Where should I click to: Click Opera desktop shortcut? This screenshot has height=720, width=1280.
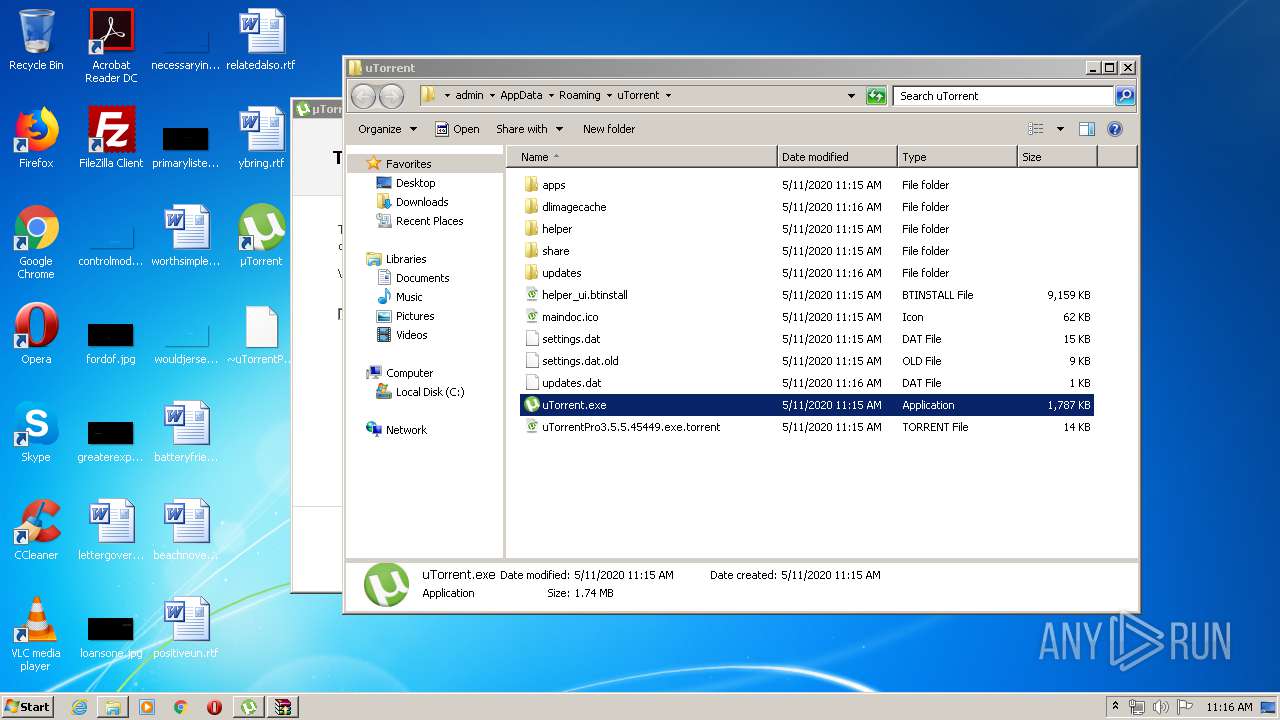click(36, 334)
